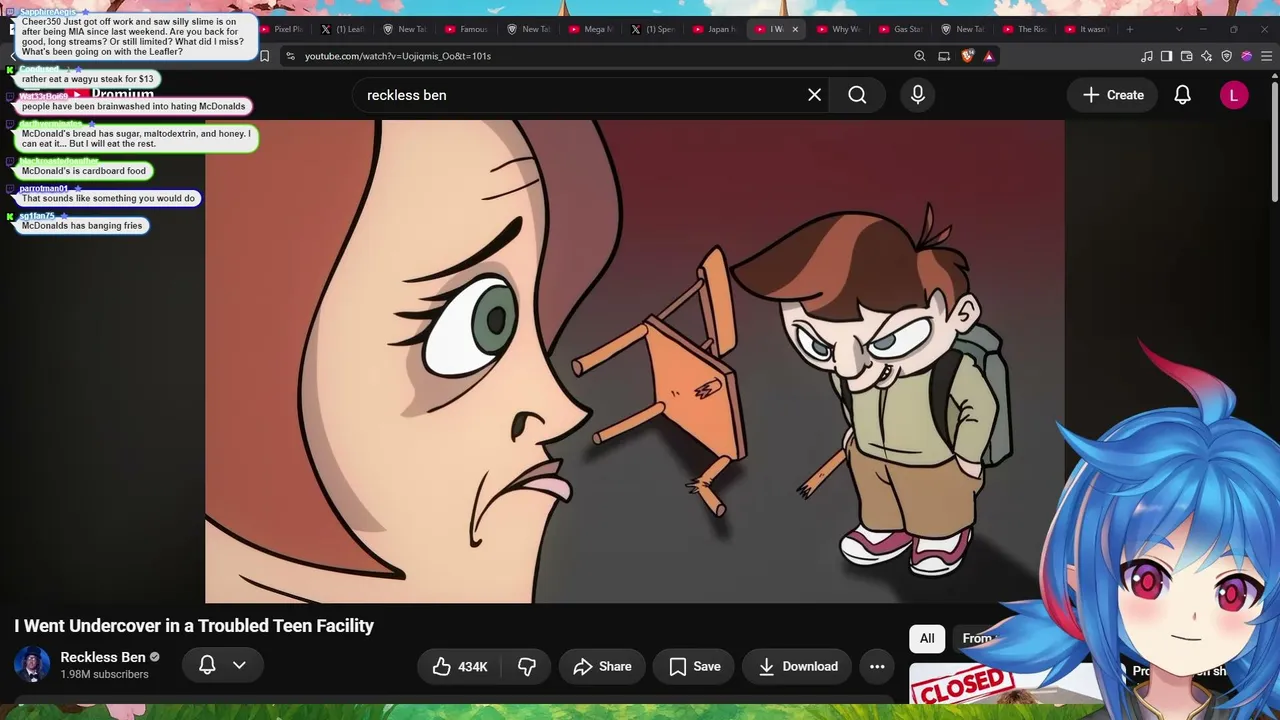Clear the YouTube search box text
The image size is (1280, 720).
point(815,95)
